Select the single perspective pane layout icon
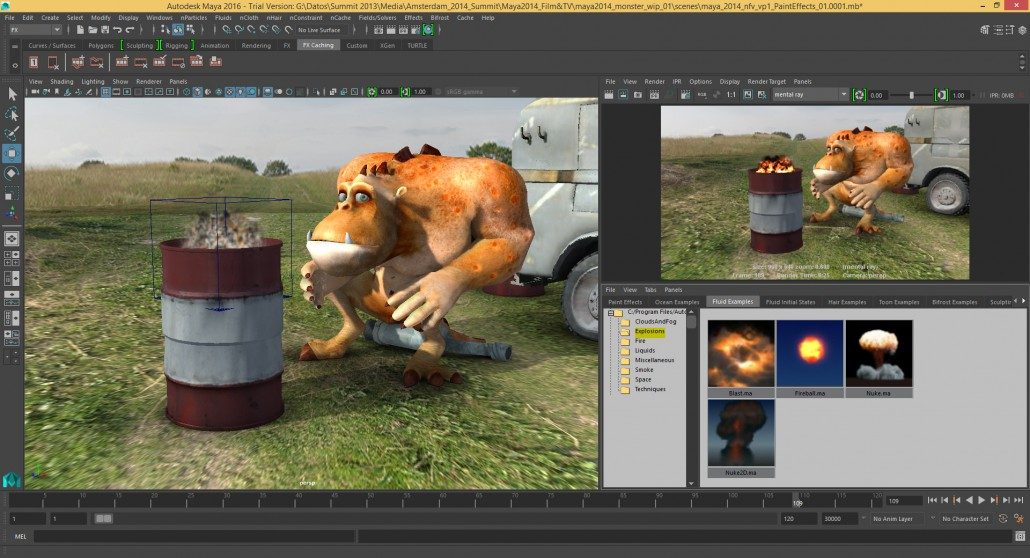The height and width of the screenshot is (558, 1030). [x=12, y=239]
